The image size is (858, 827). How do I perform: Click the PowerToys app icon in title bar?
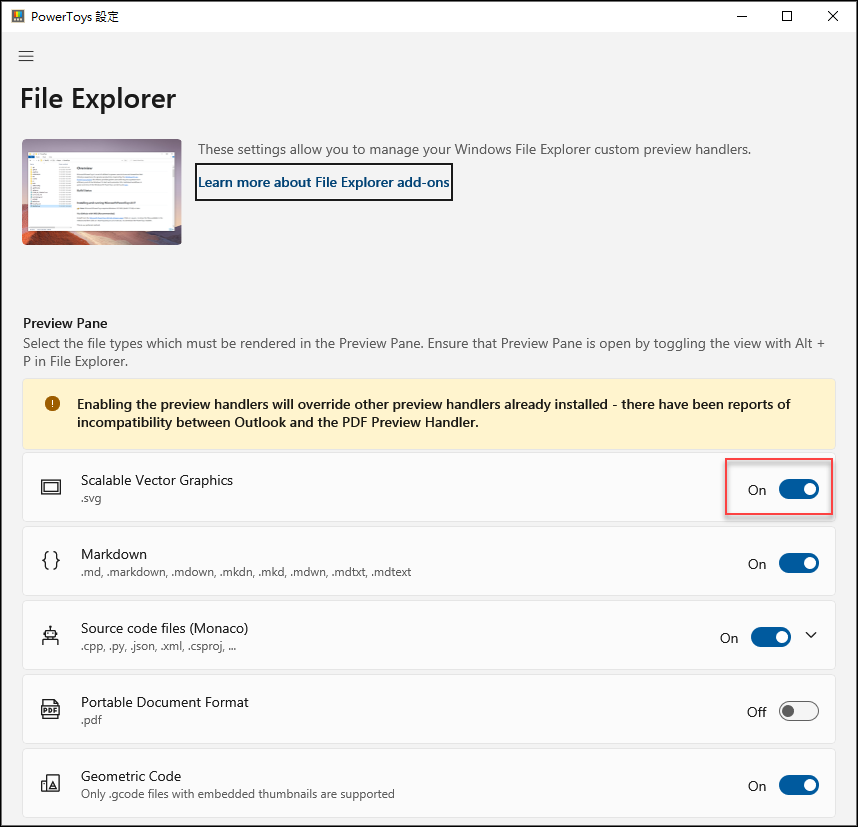pos(18,16)
